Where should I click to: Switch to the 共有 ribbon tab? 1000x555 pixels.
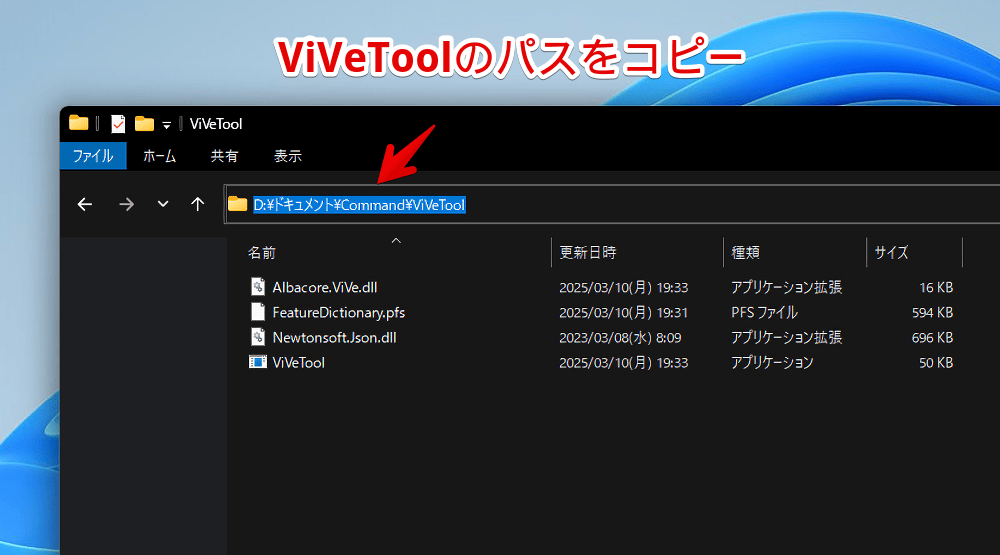[224, 156]
